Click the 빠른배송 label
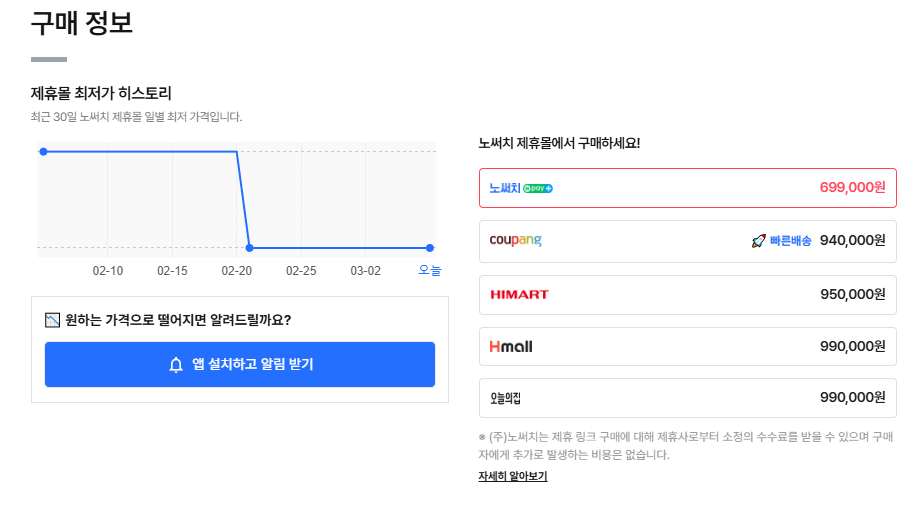 click(790, 241)
